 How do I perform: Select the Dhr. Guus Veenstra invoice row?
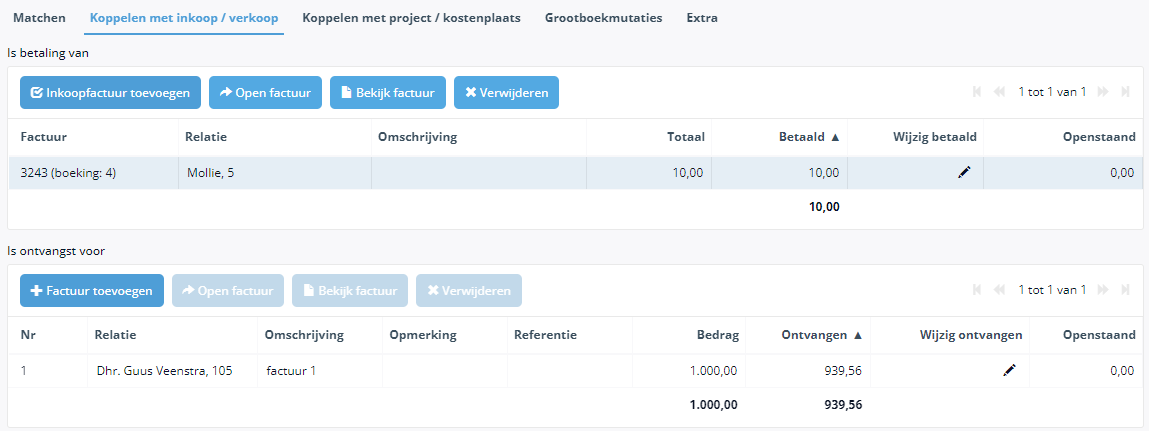tap(575, 371)
